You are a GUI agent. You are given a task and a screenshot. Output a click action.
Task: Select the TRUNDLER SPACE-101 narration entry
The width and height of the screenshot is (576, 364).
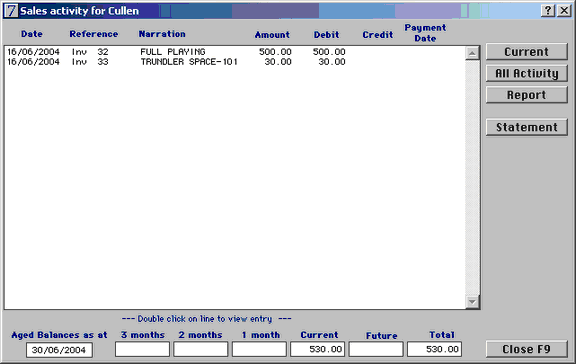[x=189, y=62]
